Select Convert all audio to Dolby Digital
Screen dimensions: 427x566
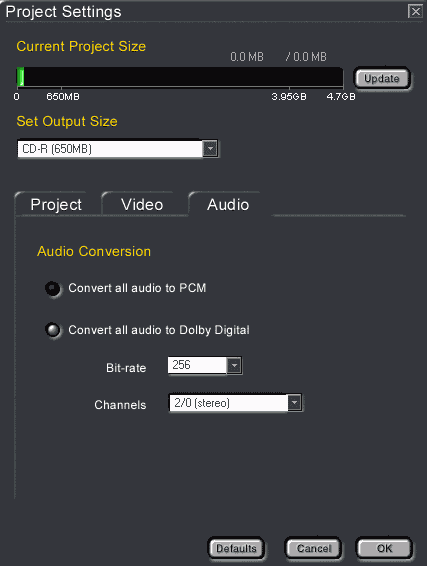[53, 330]
